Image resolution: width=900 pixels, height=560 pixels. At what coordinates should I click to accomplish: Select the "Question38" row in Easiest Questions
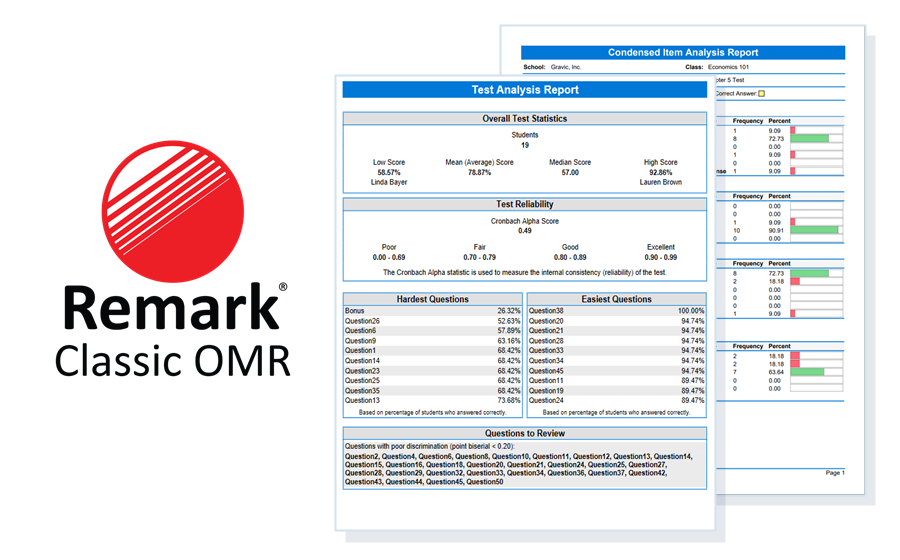pos(616,310)
